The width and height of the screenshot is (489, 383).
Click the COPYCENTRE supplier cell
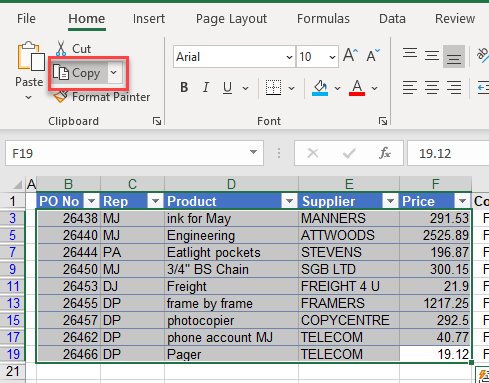pos(349,320)
